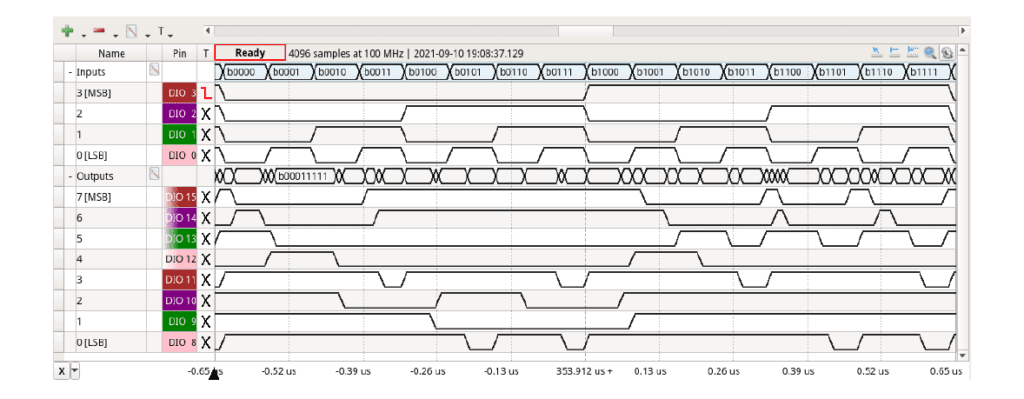Collapse the Inputs bus group
The width and height of the screenshot is (1024, 399).
click(x=71, y=72)
